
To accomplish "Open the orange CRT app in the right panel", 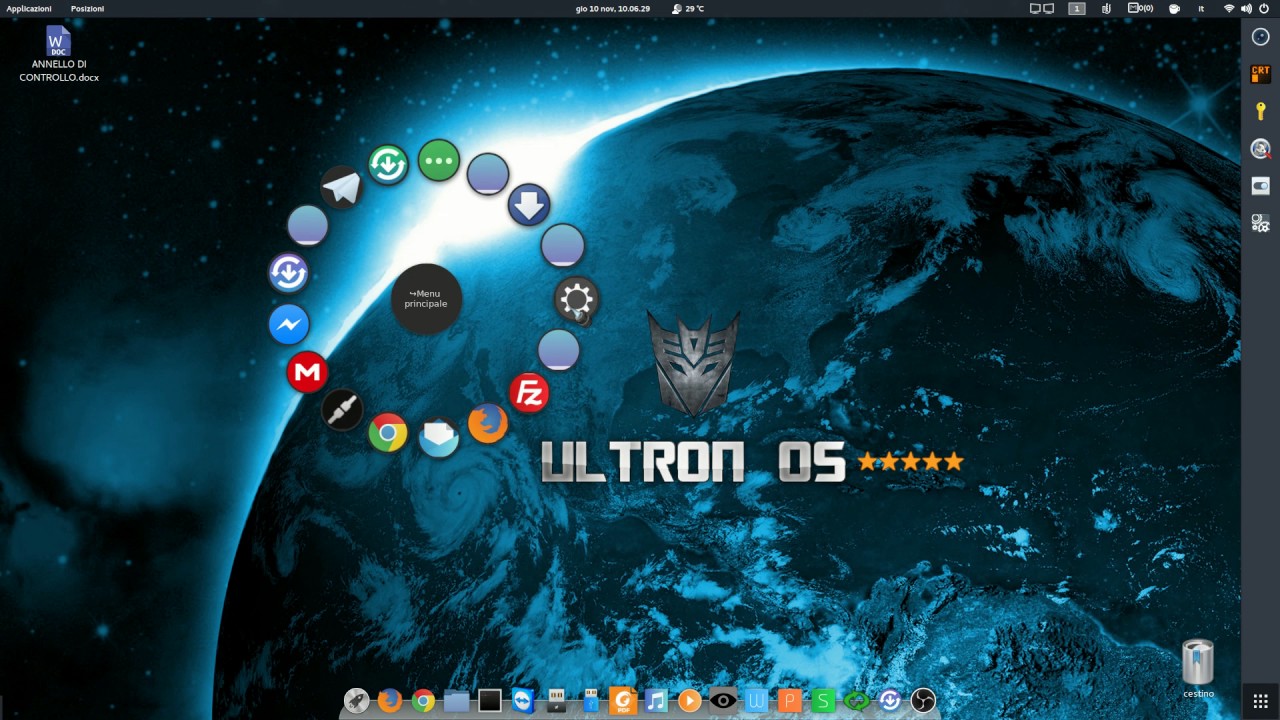I will pyautogui.click(x=1260, y=74).
